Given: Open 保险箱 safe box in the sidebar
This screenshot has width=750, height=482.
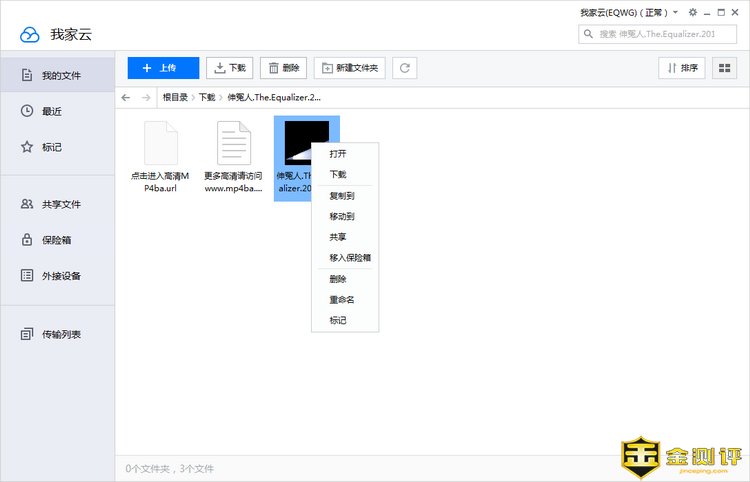Looking at the screenshot, I should (x=56, y=240).
